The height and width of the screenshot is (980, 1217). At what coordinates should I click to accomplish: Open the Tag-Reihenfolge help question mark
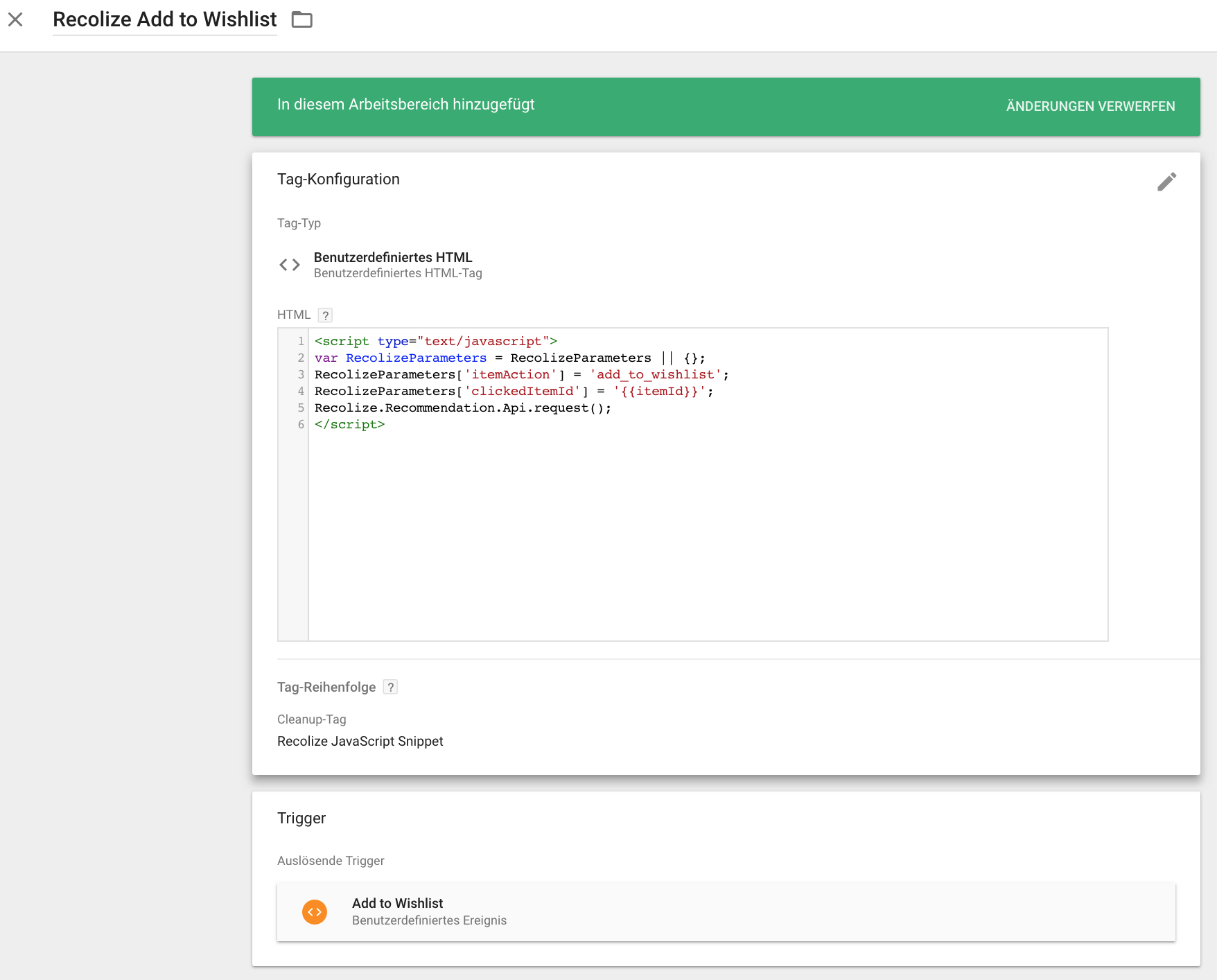tap(390, 687)
